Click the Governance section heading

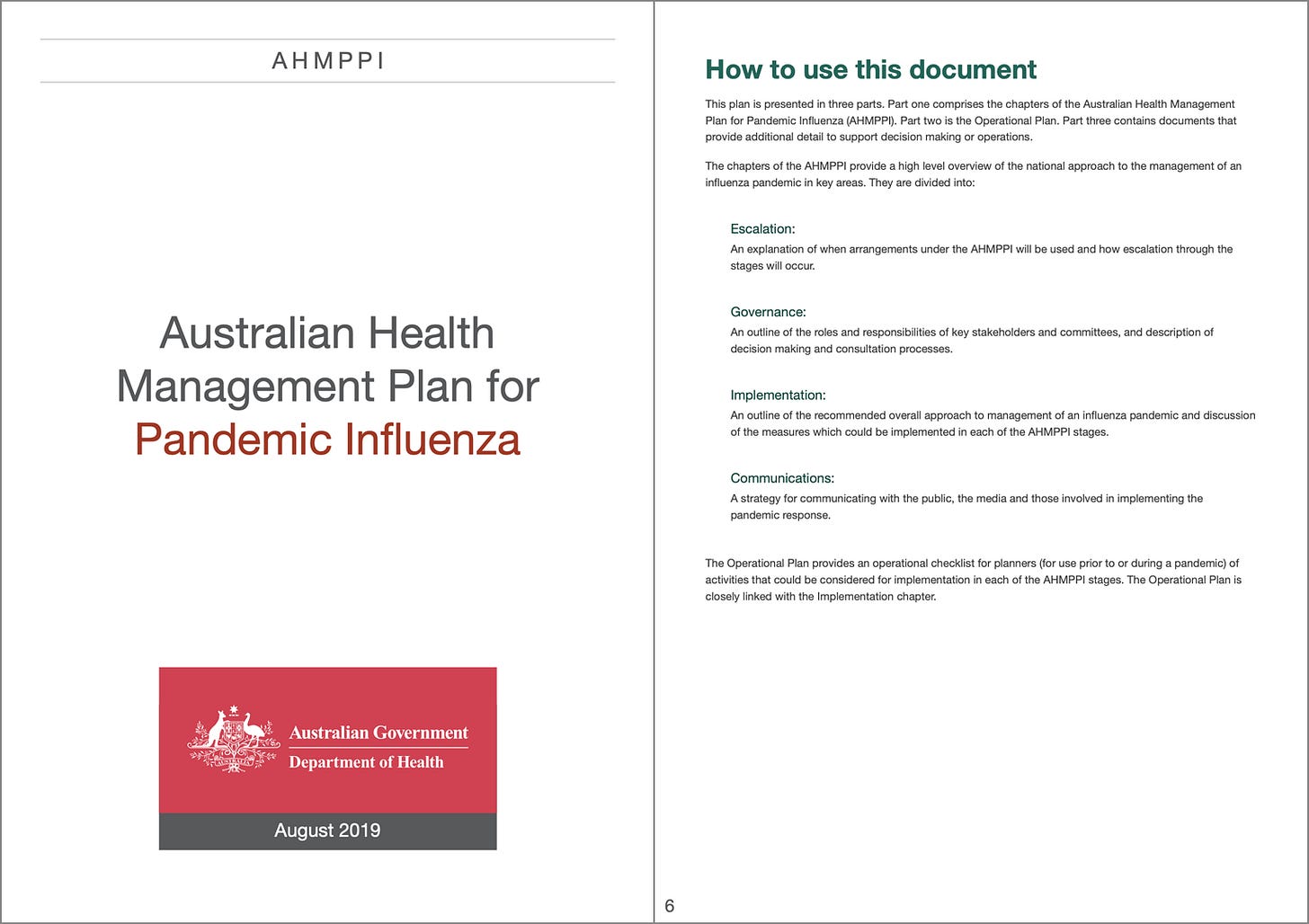click(x=768, y=312)
